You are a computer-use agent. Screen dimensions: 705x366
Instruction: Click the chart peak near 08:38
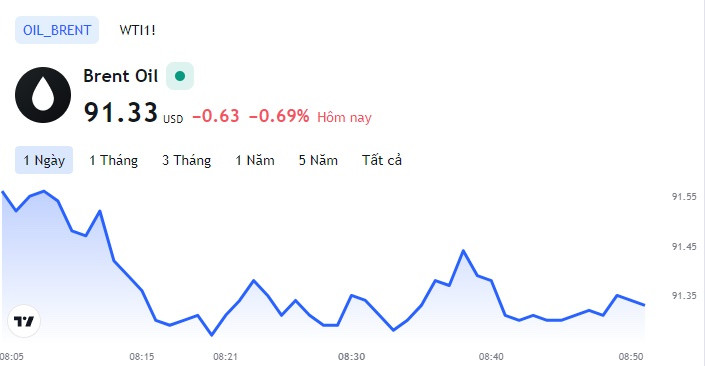(x=463, y=251)
